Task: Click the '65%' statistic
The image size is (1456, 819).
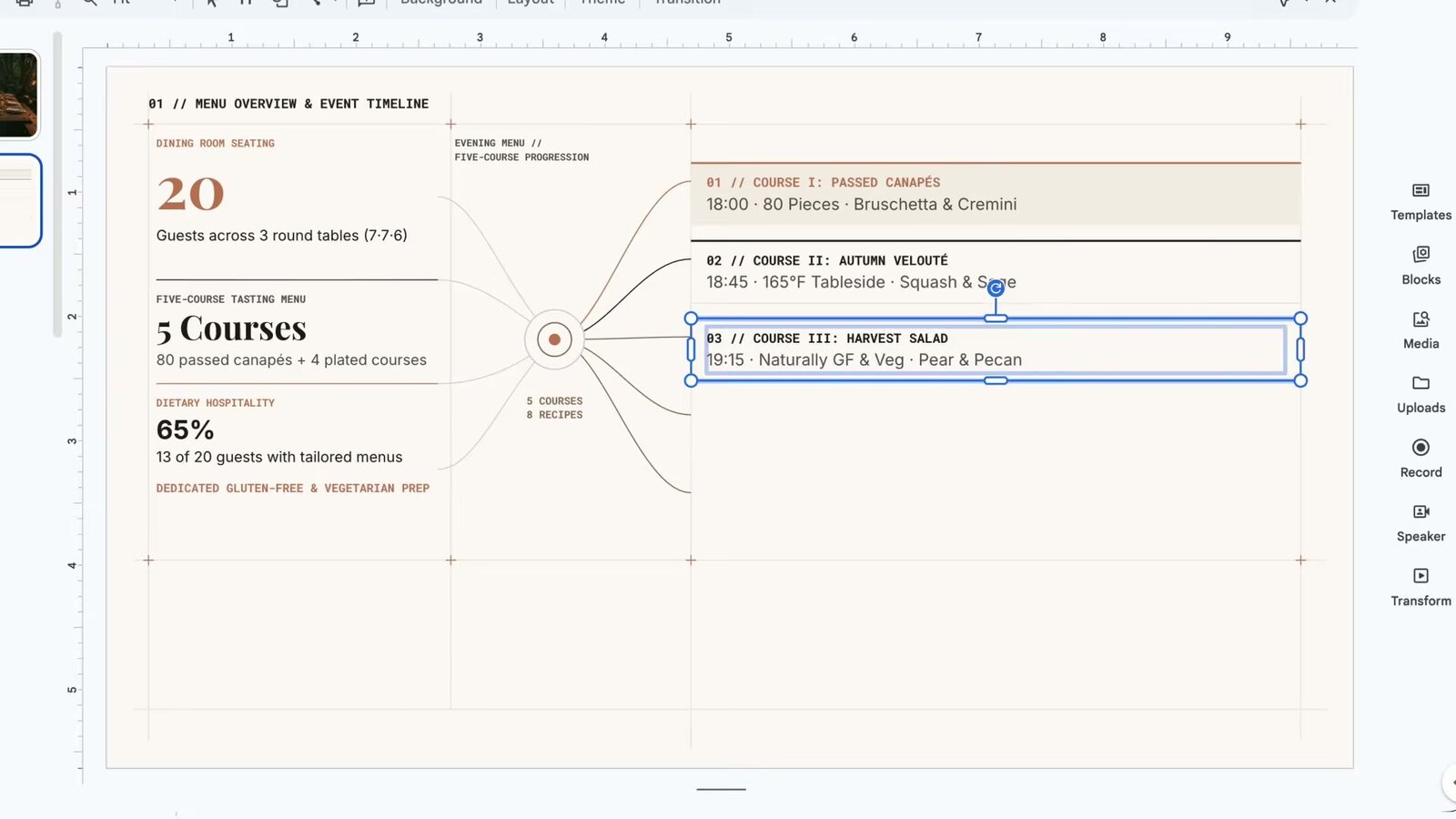Action: pyautogui.click(x=185, y=430)
